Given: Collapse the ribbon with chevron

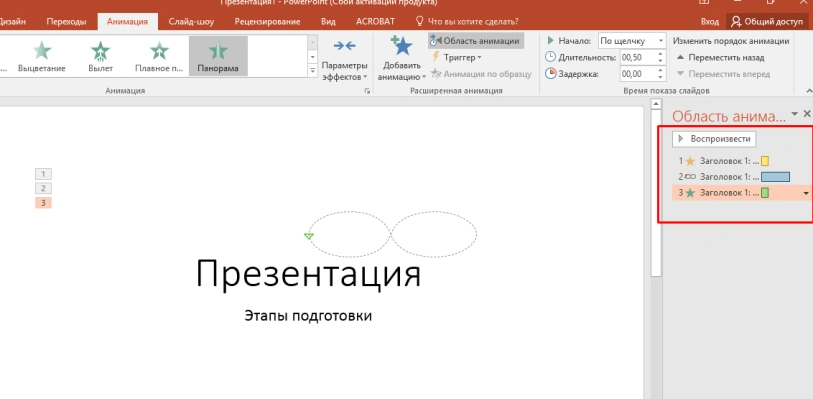Looking at the screenshot, I should [x=809, y=91].
